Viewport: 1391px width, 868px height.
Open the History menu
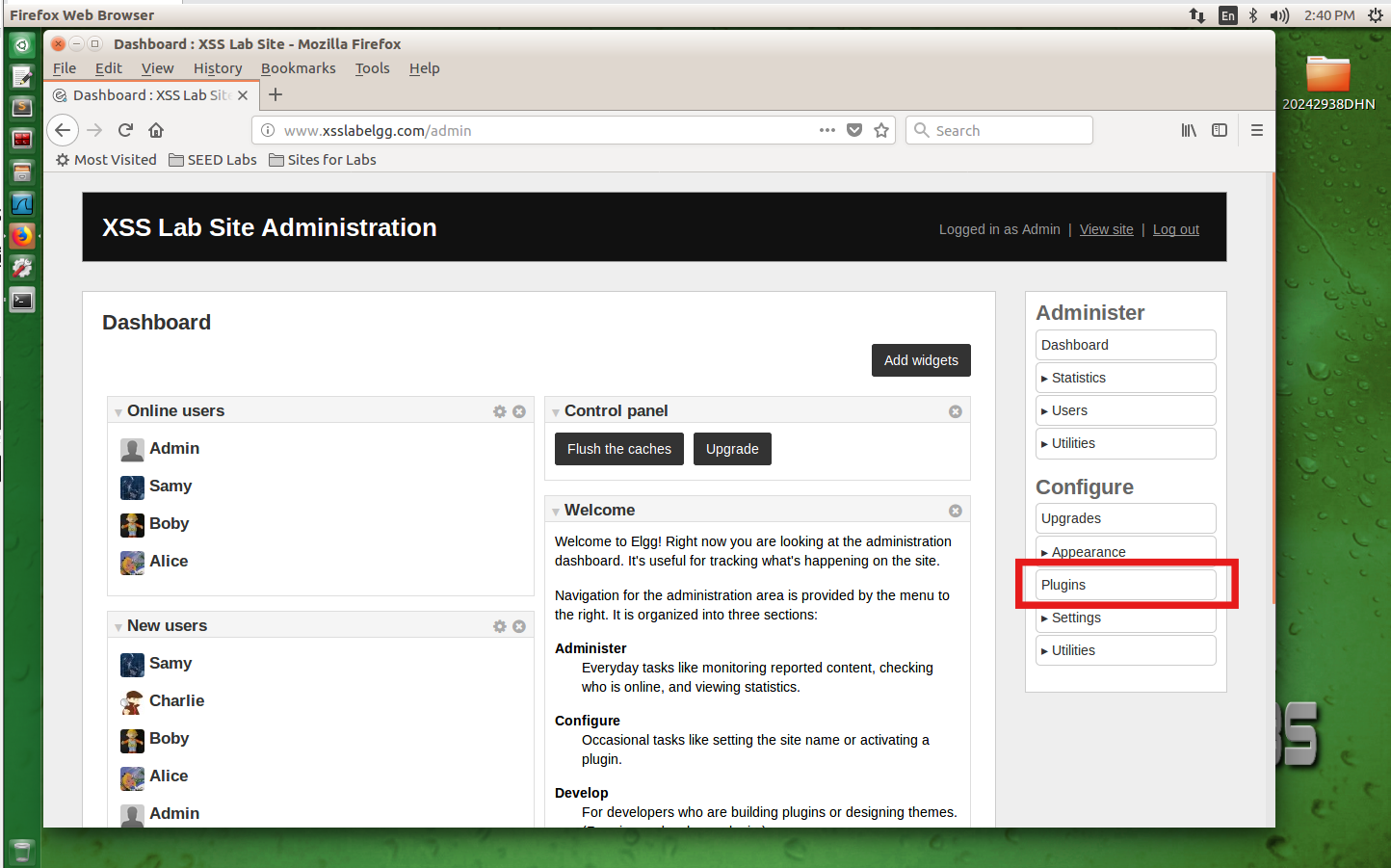[218, 68]
